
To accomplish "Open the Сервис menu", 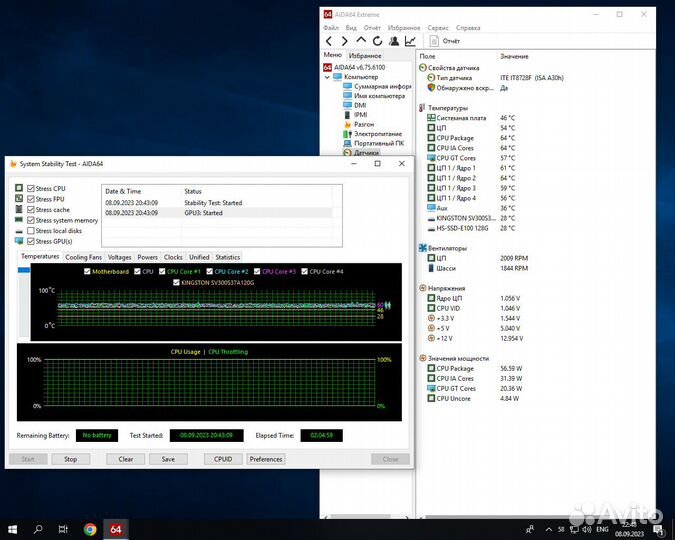I will 437,28.
